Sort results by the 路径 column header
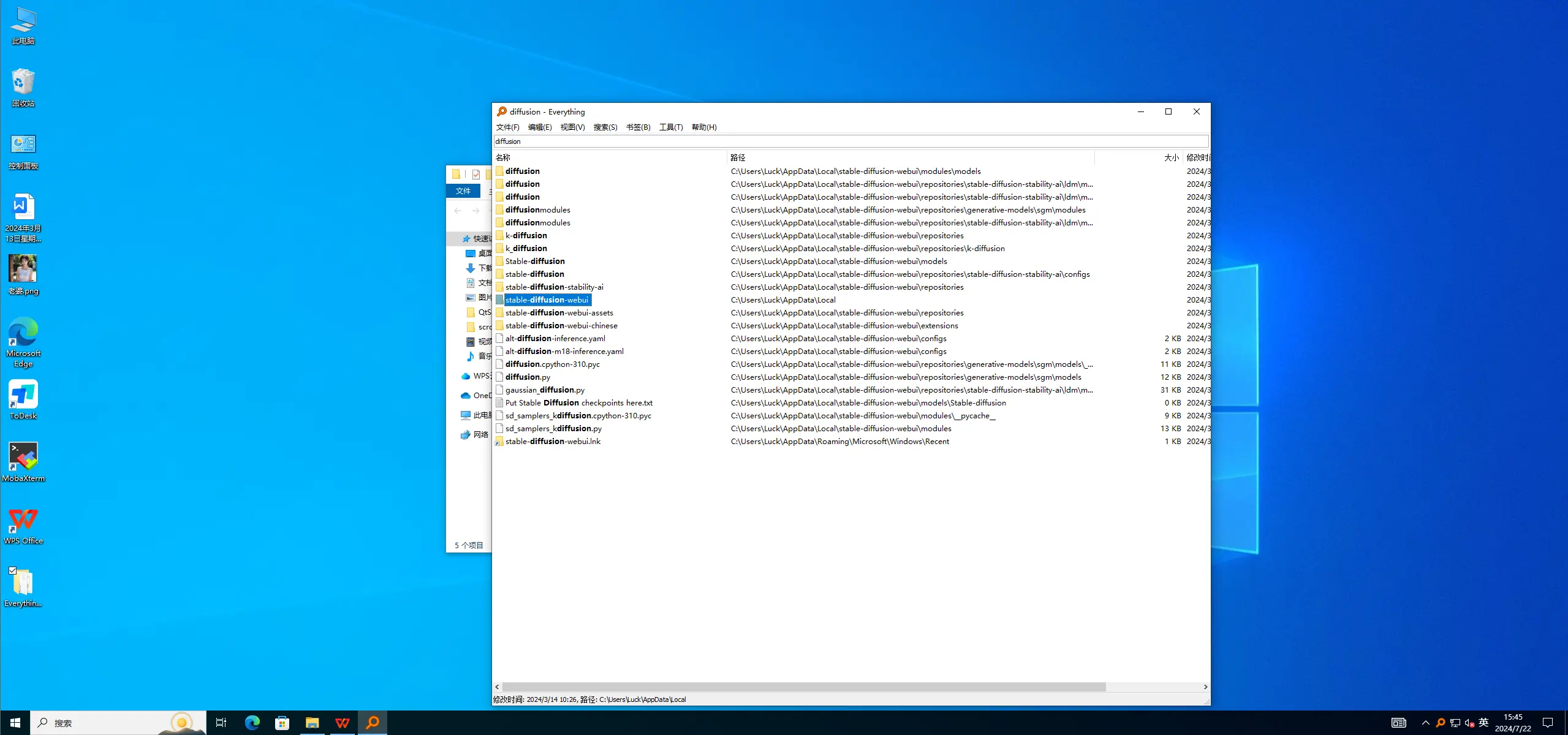The height and width of the screenshot is (735, 1568). tap(738, 157)
